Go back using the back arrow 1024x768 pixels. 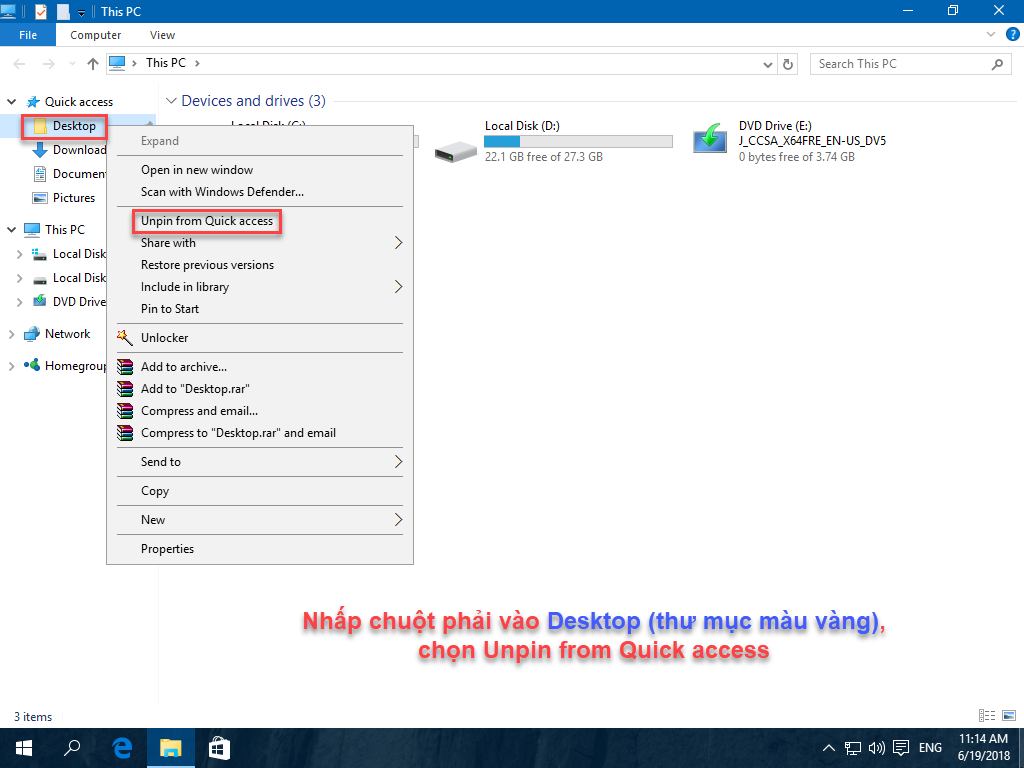pos(18,63)
